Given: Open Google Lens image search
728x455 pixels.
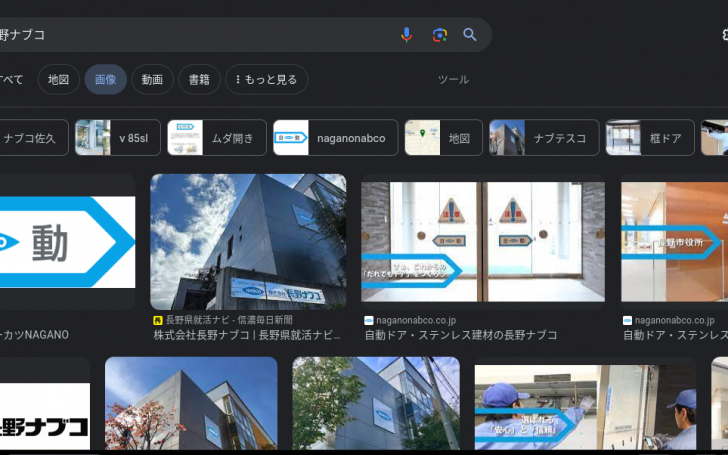Looking at the screenshot, I should pyautogui.click(x=440, y=35).
